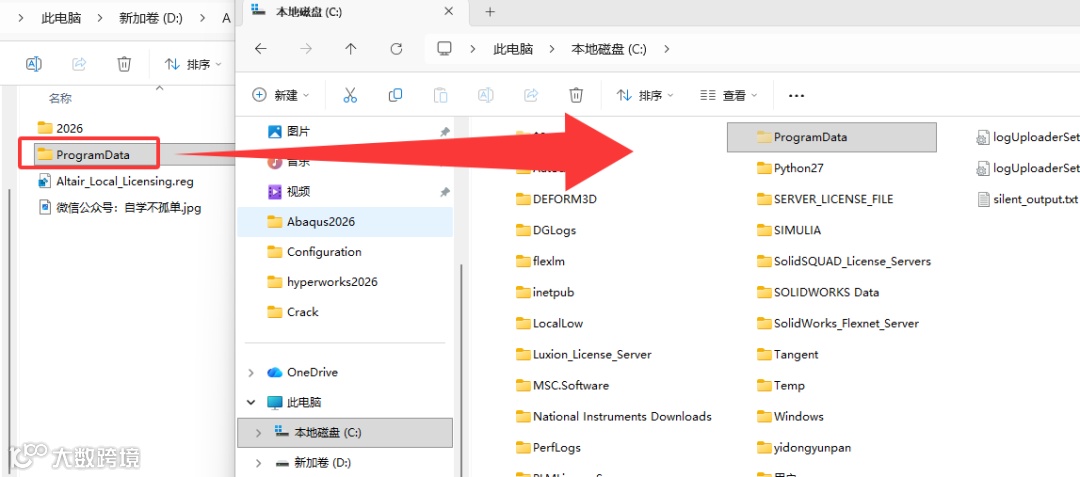Expand the OneDrive tree node
The height and width of the screenshot is (477, 1080).
point(251,372)
